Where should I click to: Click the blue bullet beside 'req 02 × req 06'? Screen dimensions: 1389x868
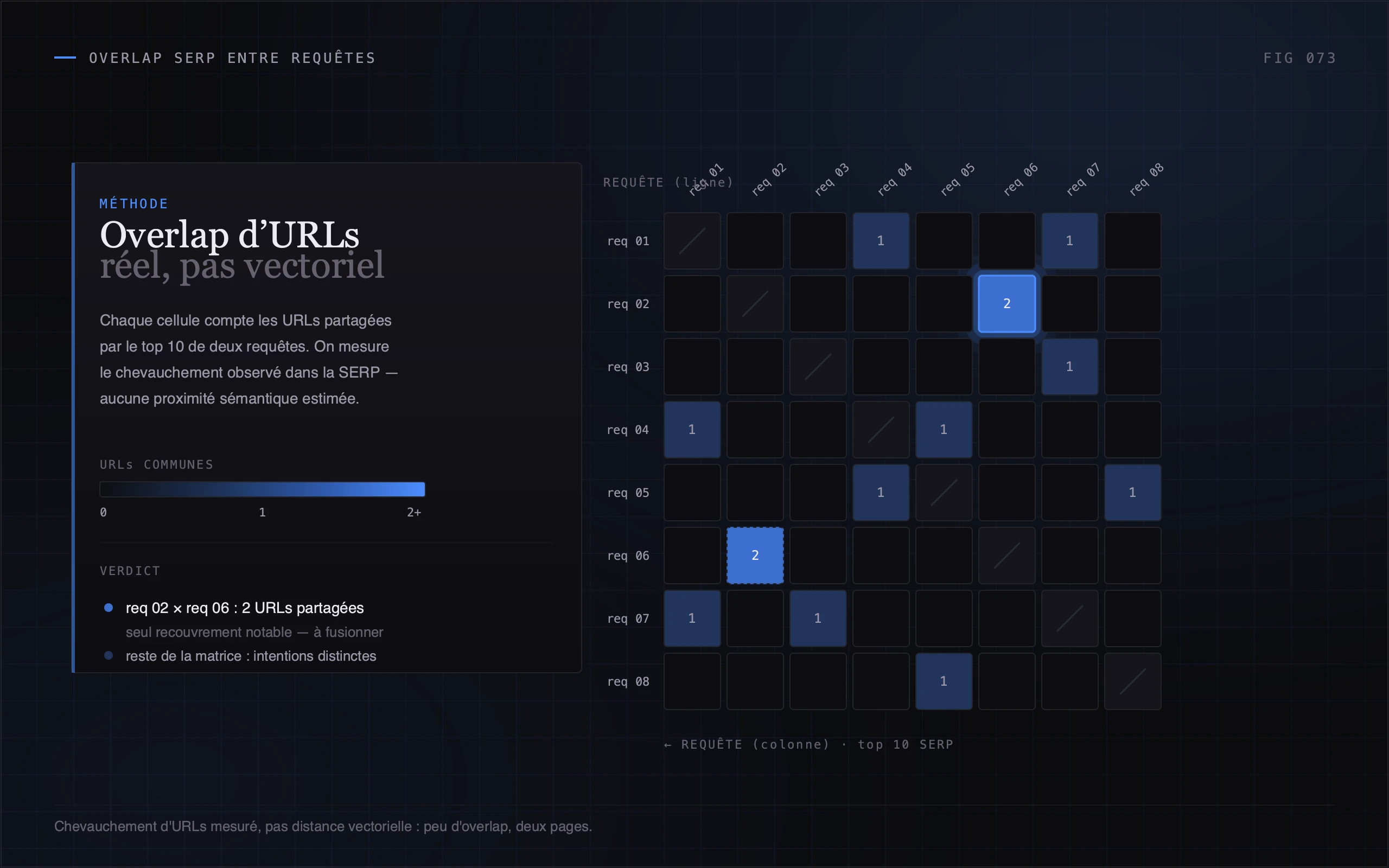[109, 608]
